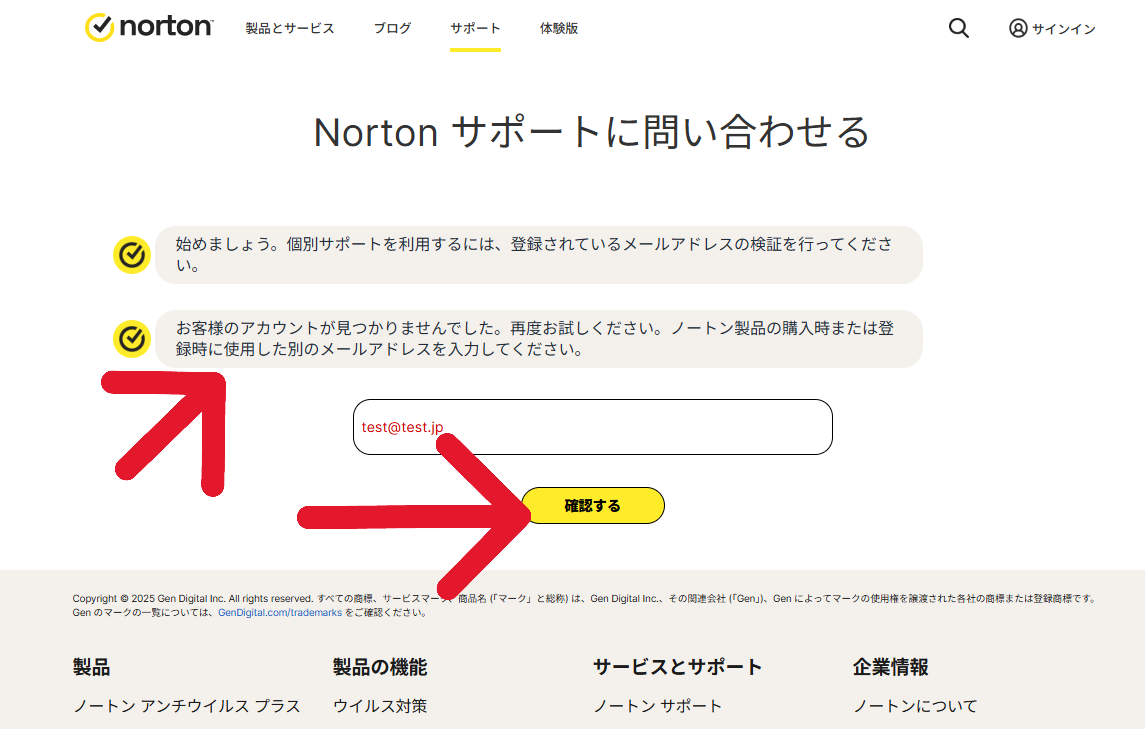Click the サービスとサポート footer heading
The width and height of the screenshot is (1145, 729).
click(x=678, y=667)
